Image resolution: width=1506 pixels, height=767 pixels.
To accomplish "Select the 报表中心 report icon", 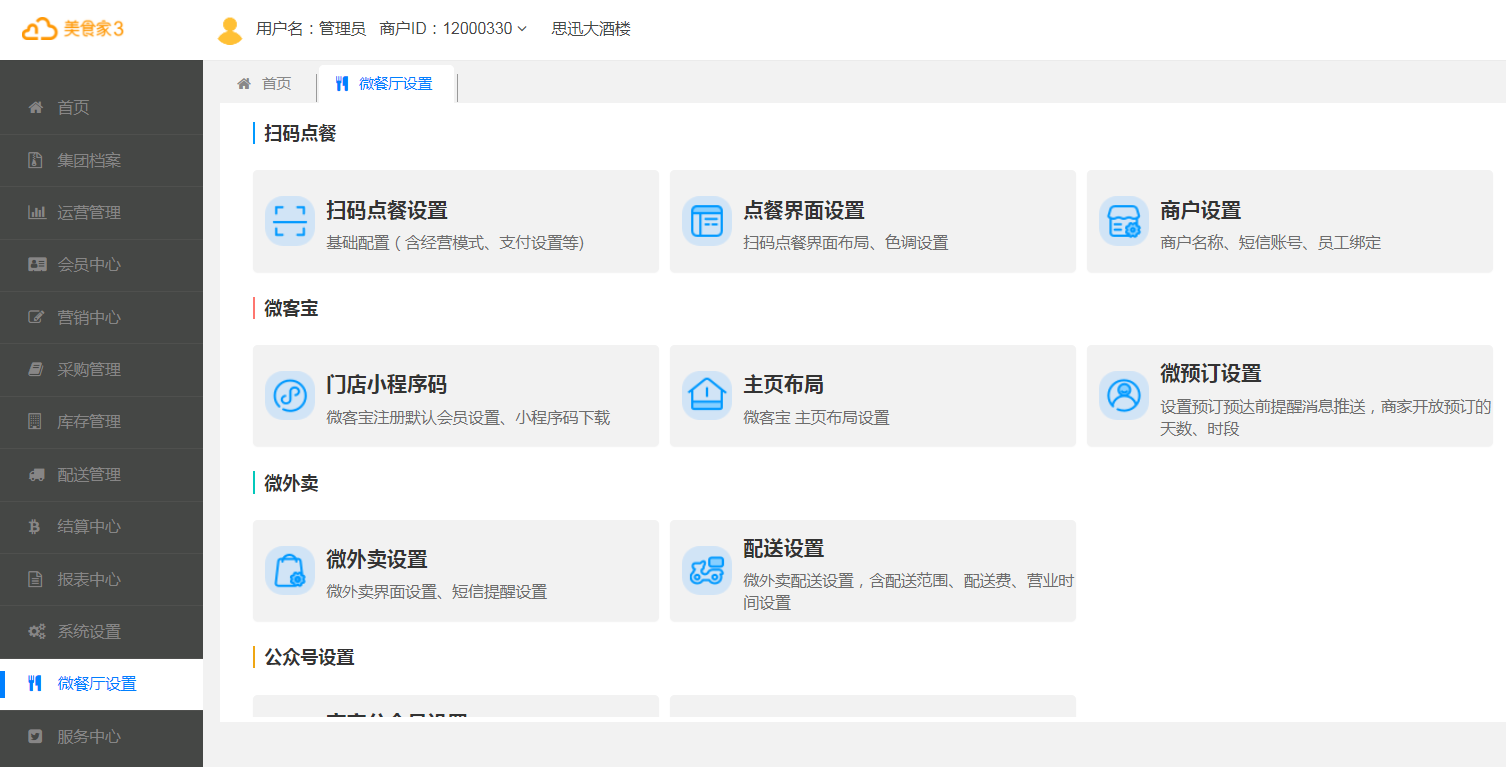I will [x=36, y=580].
